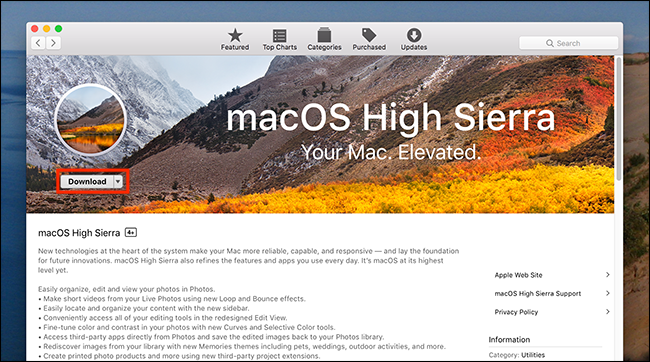Click the red close window button
Screen dimensions: 650x362
[x=35, y=29]
